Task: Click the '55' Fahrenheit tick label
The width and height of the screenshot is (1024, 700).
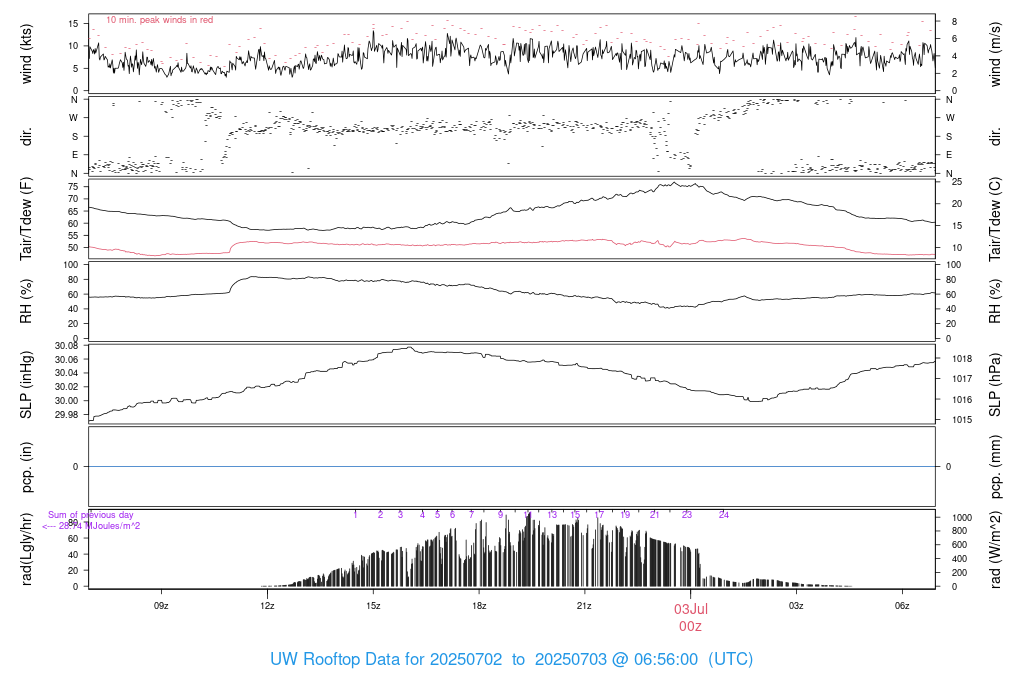Action: coord(73,236)
